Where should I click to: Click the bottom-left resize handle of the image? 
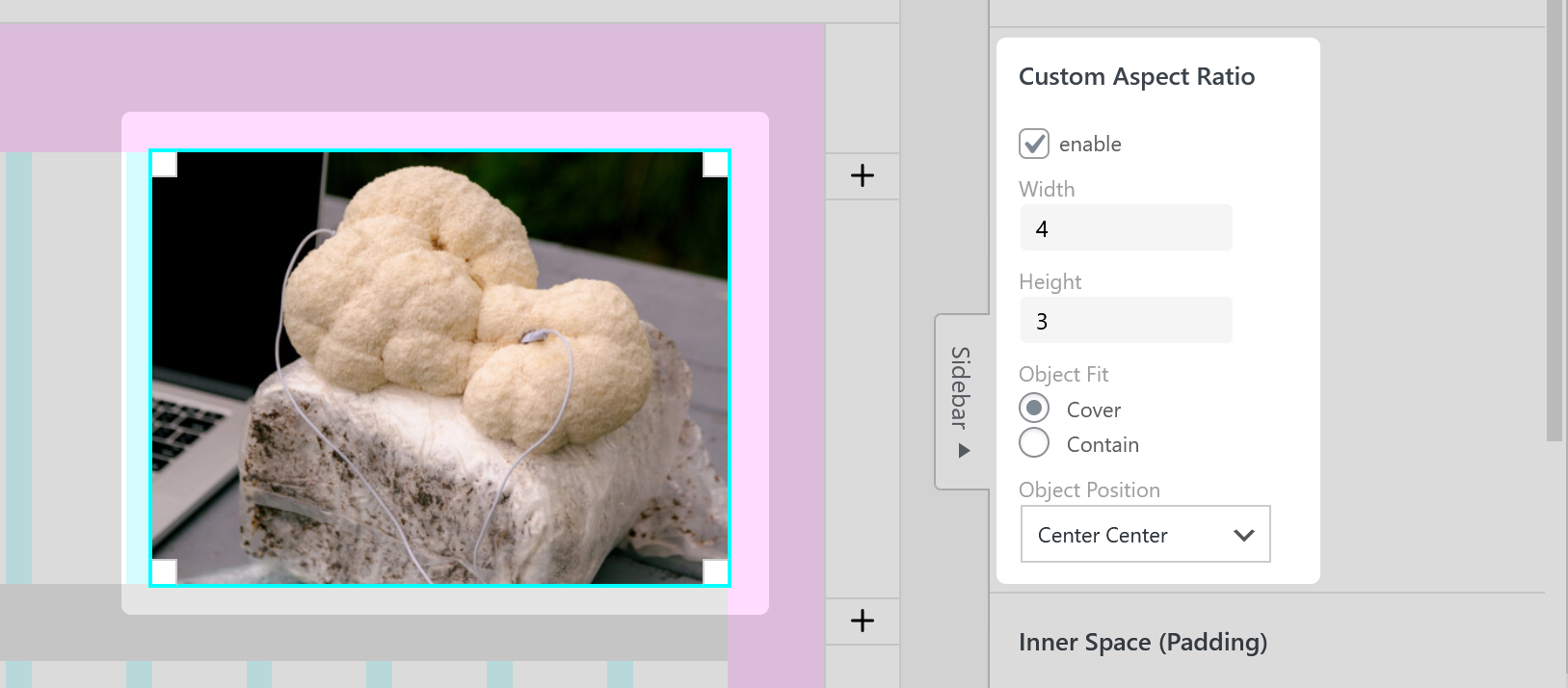[165, 571]
